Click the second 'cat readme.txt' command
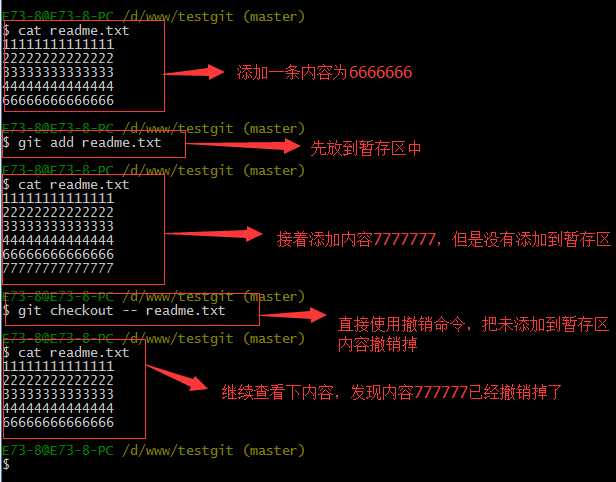Image resolution: width=616 pixels, height=482 pixels. (66, 185)
